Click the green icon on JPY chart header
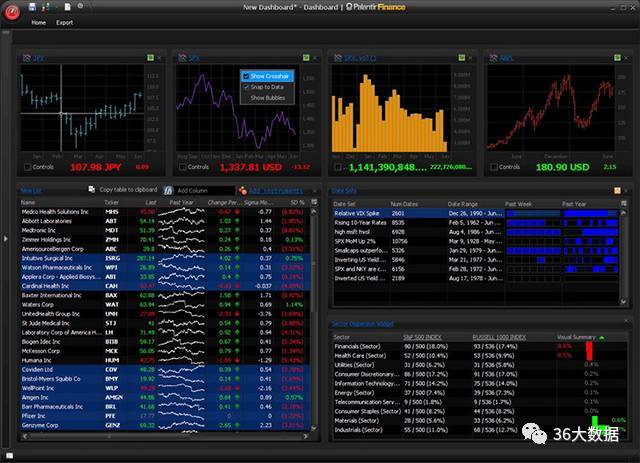This screenshot has width=640, height=463. tap(150, 58)
